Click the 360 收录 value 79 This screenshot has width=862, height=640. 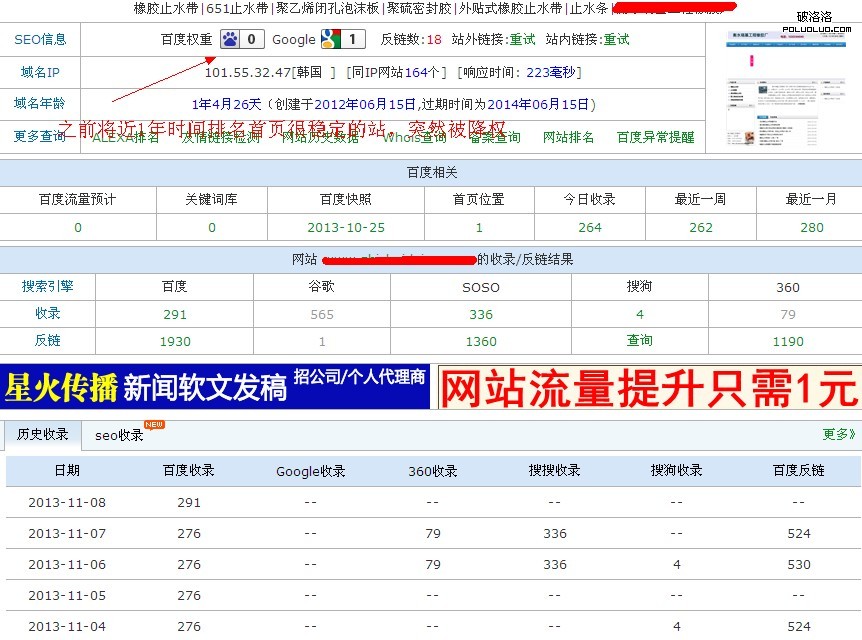pyautogui.click(x=788, y=315)
